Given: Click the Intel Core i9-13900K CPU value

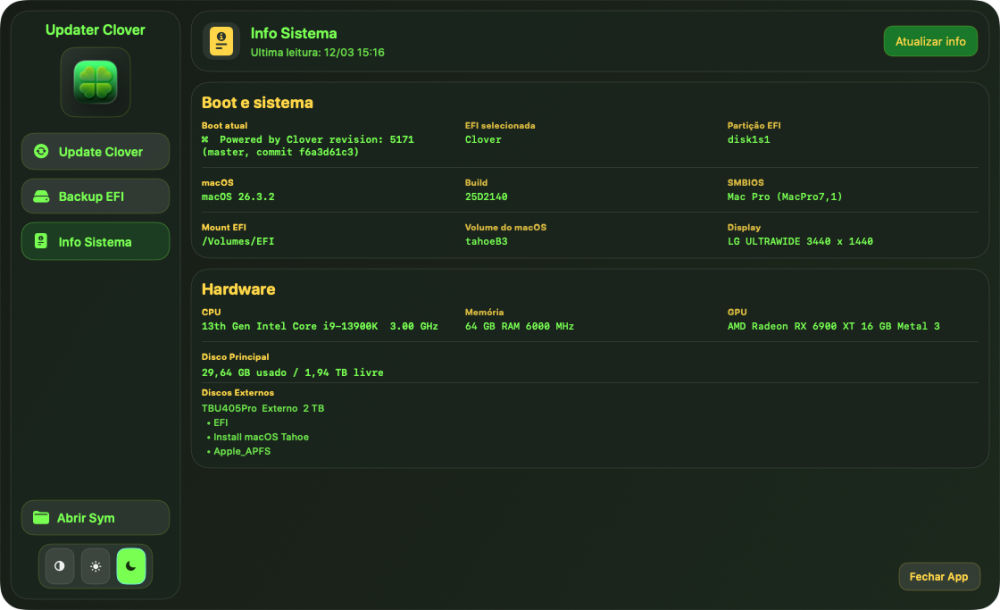Looking at the screenshot, I should tap(320, 326).
